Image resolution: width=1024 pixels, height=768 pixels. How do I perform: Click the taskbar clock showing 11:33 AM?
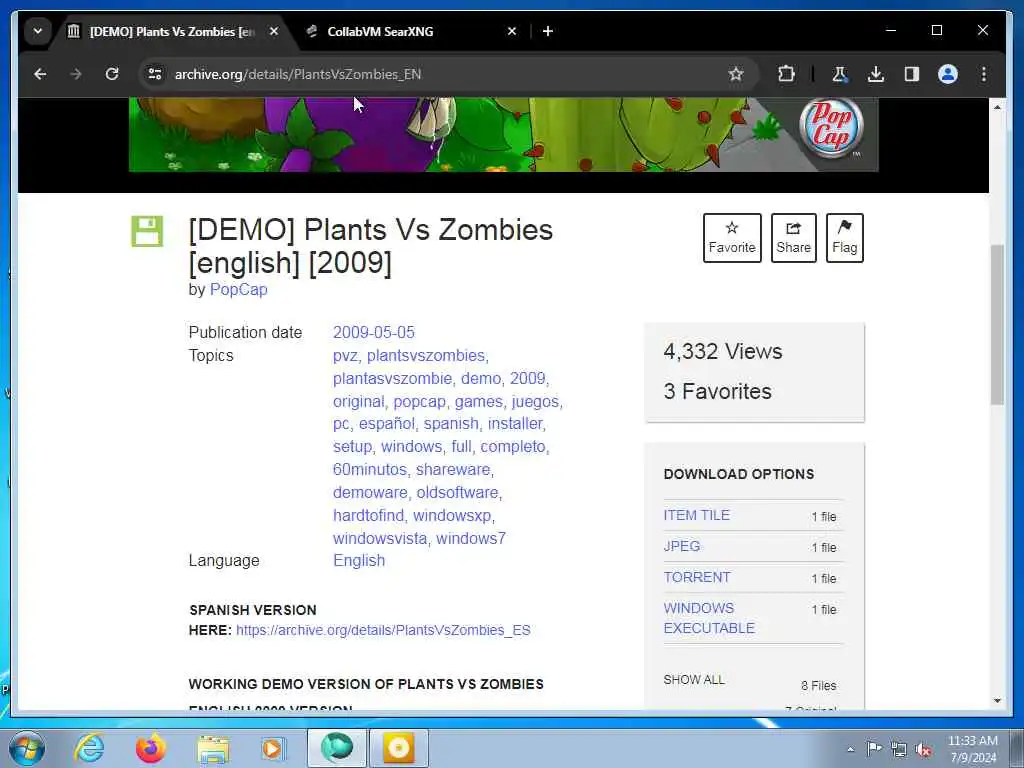click(x=972, y=748)
